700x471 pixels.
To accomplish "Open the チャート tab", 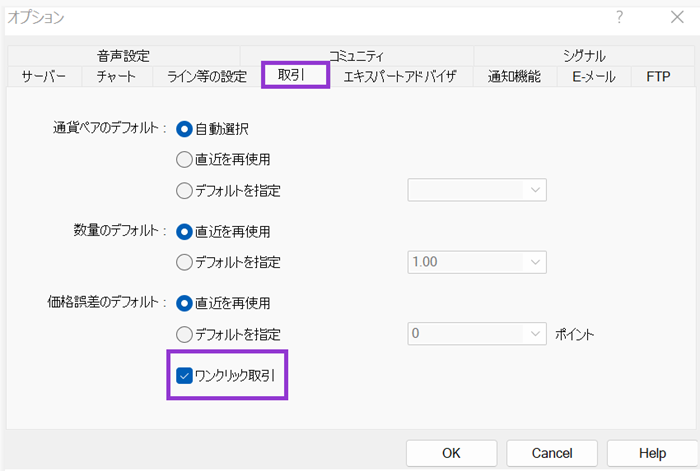I will coord(116,77).
